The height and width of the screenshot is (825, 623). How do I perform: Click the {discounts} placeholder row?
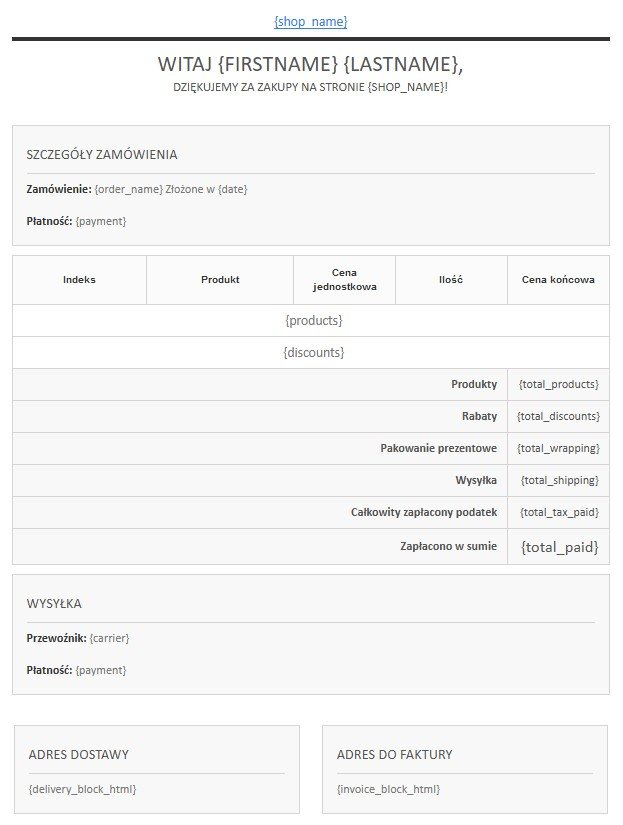coord(313,353)
